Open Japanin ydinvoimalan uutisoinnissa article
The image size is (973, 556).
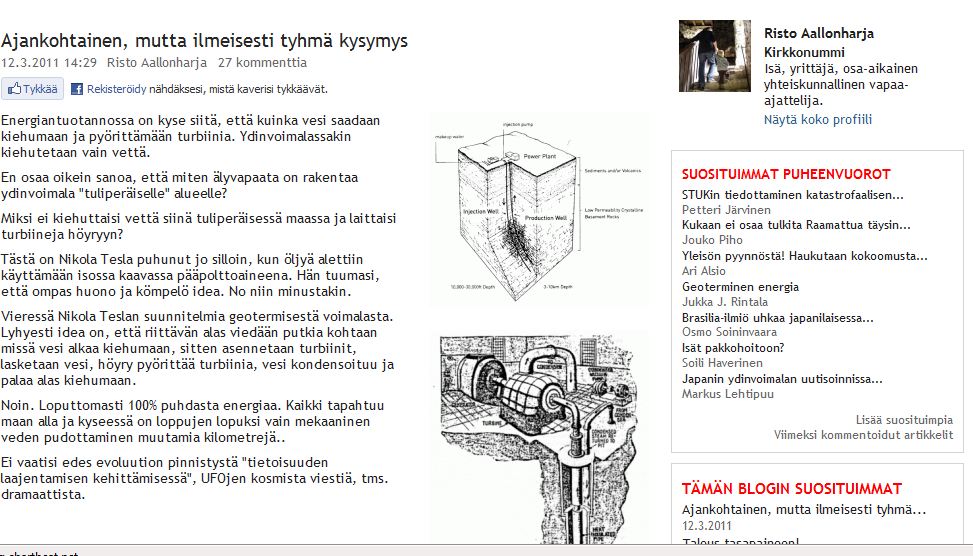pos(782,379)
